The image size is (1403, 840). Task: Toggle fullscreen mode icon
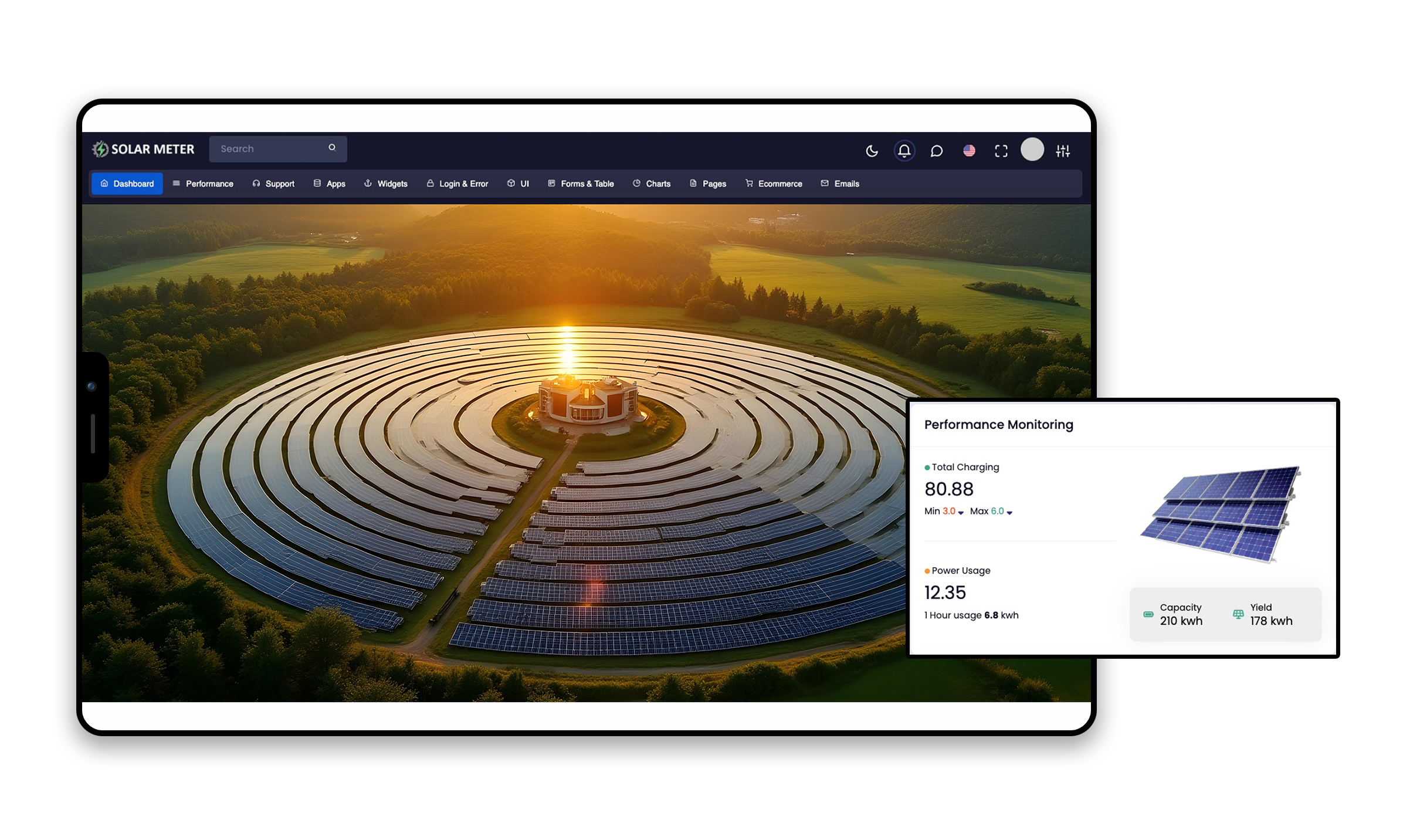tap(1001, 151)
